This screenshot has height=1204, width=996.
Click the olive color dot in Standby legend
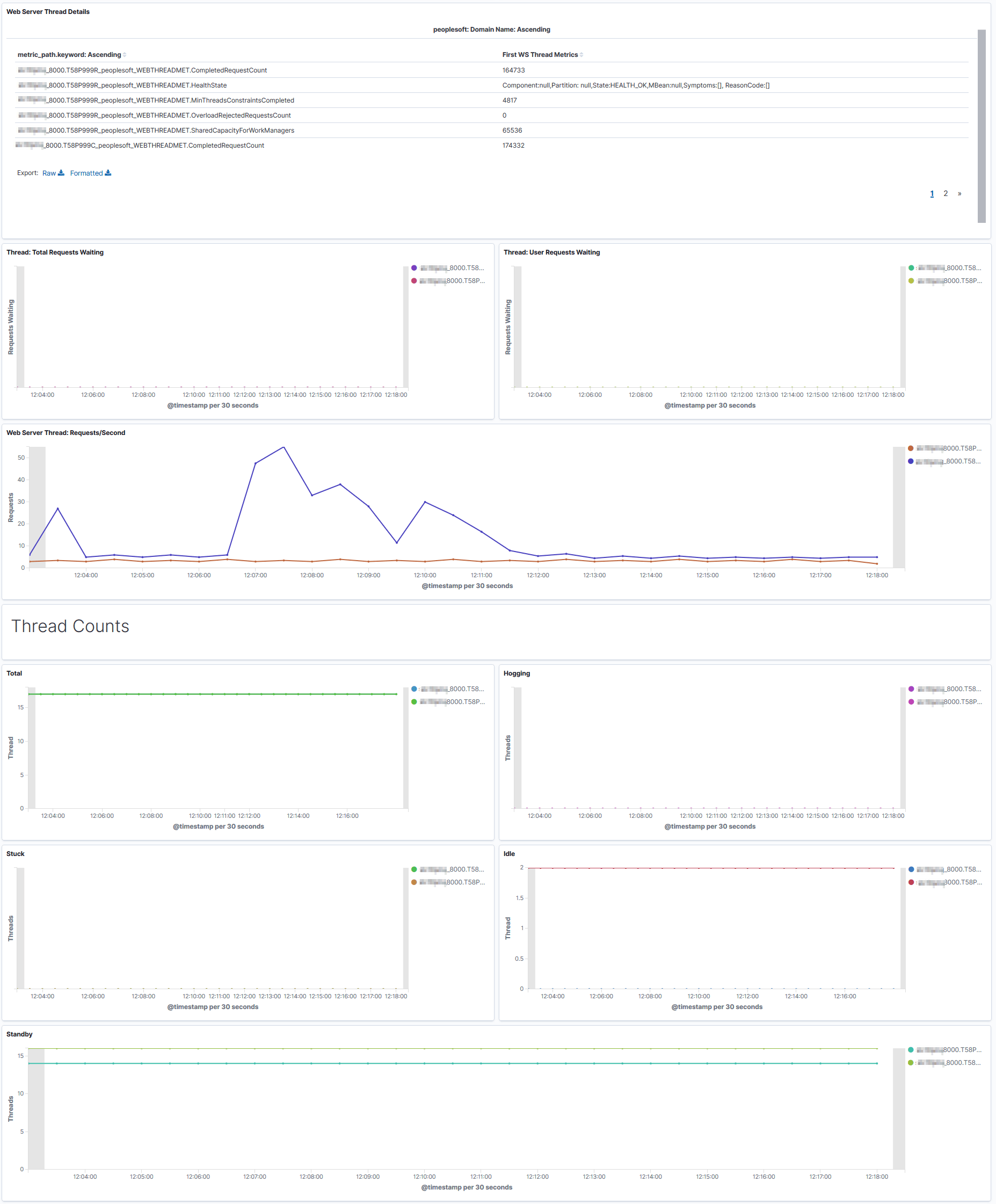pos(910,1062)
